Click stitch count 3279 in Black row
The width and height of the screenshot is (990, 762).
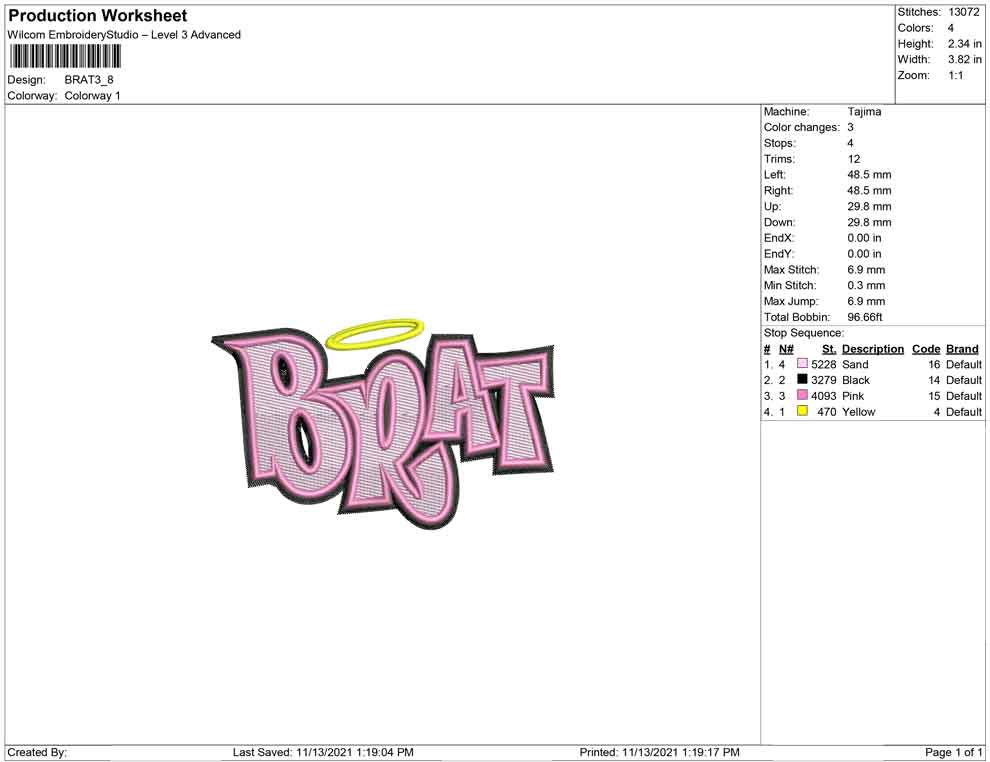(x=823, y=380)
